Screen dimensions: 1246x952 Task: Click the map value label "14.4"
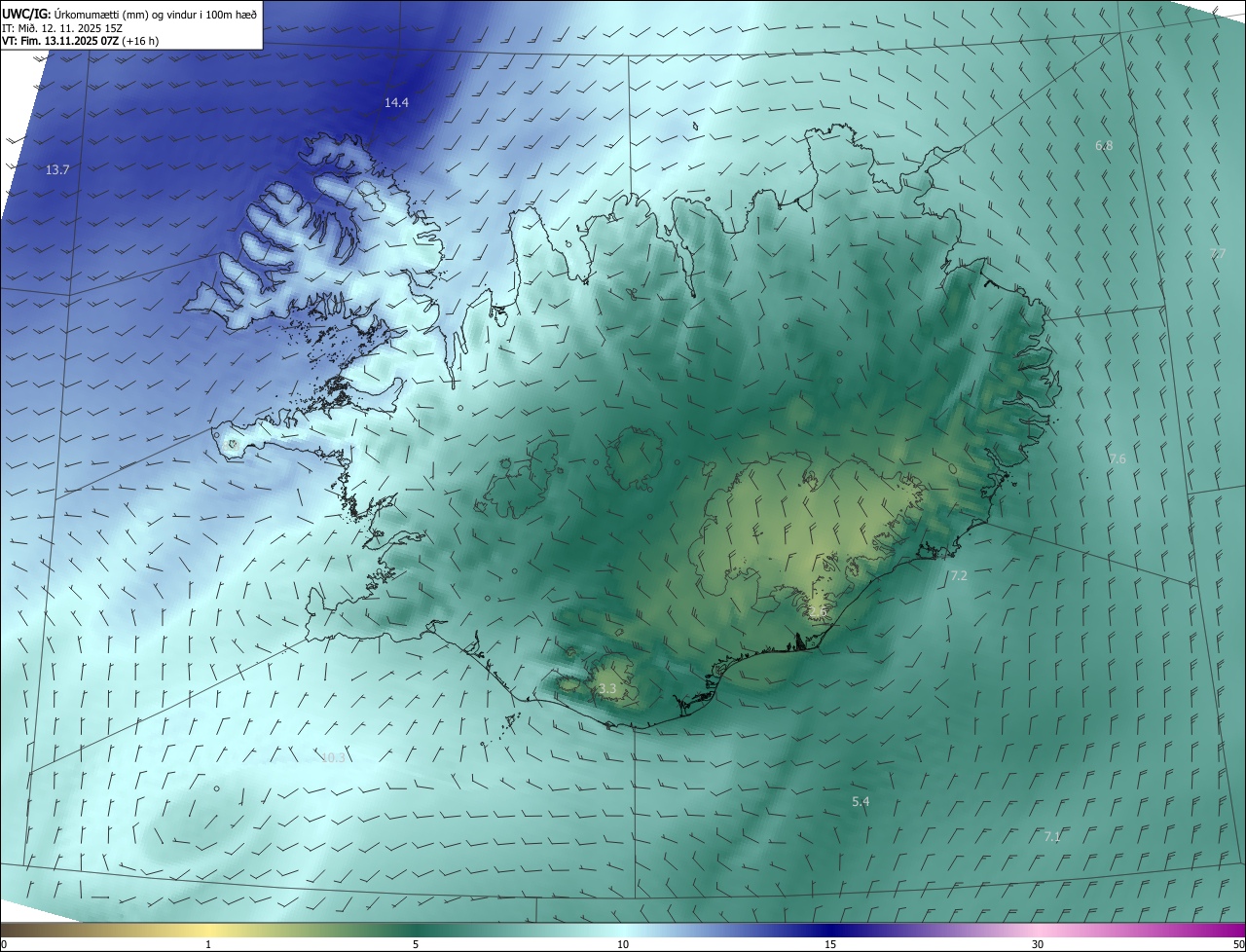[x=396, y=102]
